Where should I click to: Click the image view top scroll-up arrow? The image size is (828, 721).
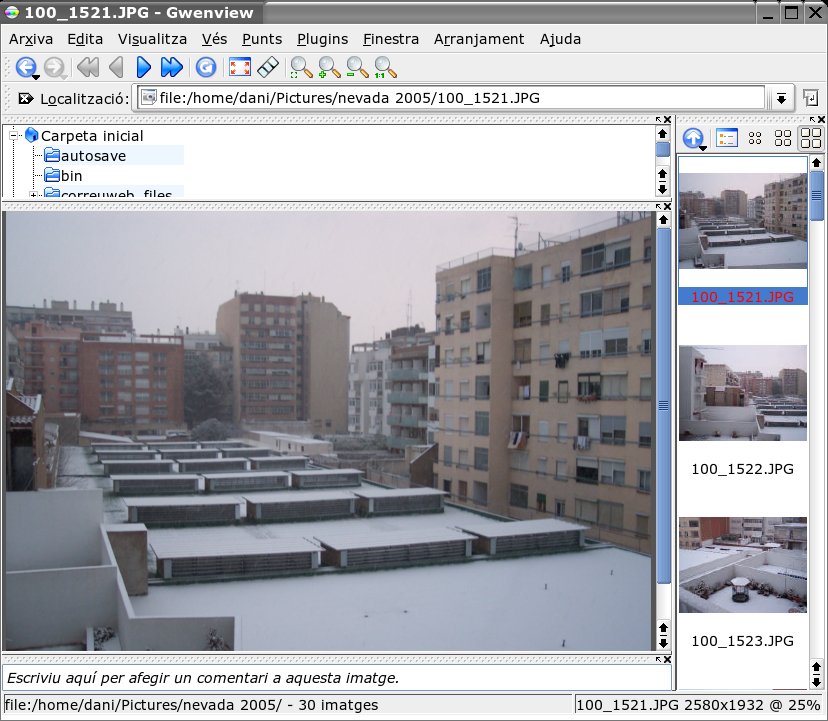663,219
